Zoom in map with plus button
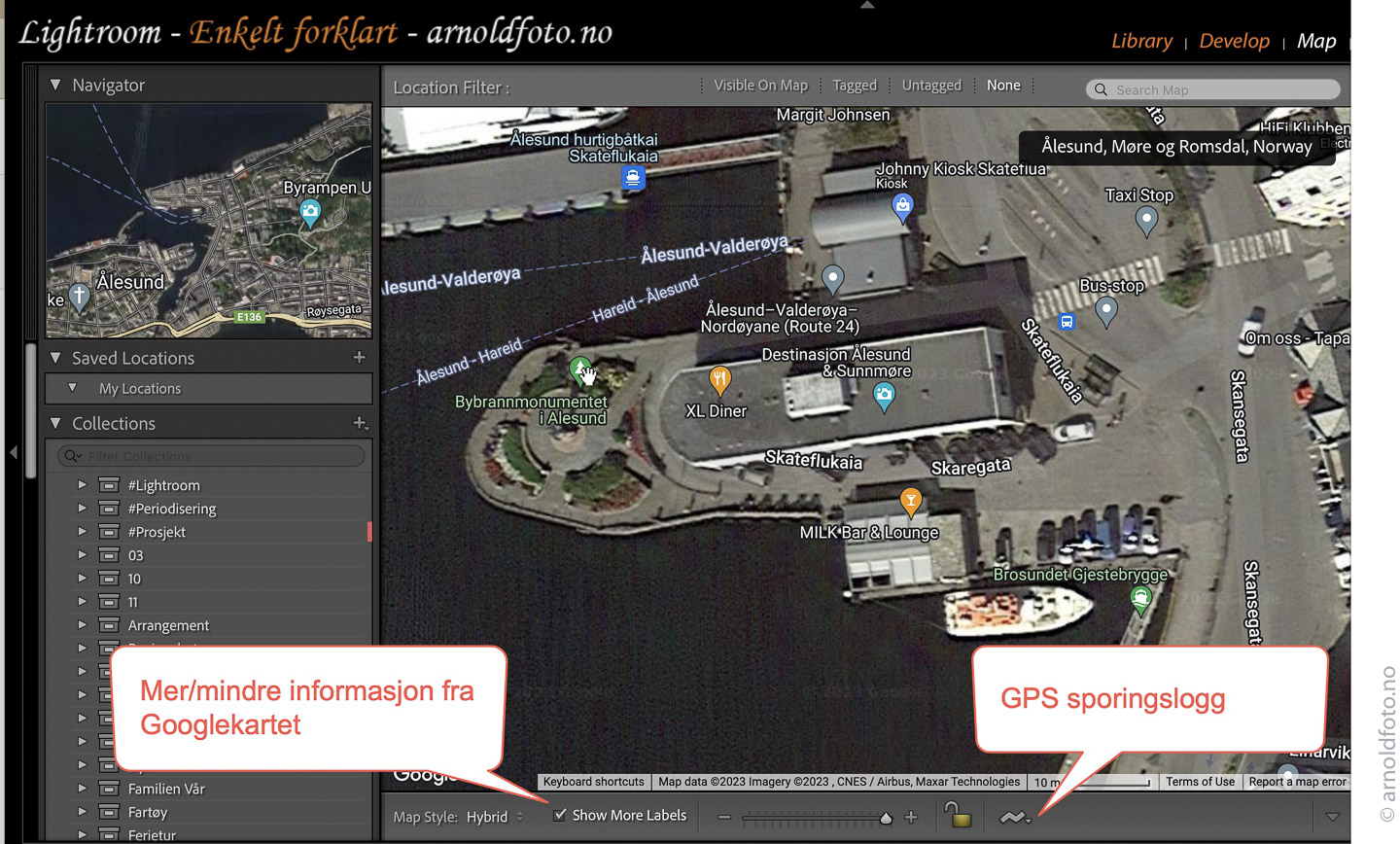 click(911, 817)
